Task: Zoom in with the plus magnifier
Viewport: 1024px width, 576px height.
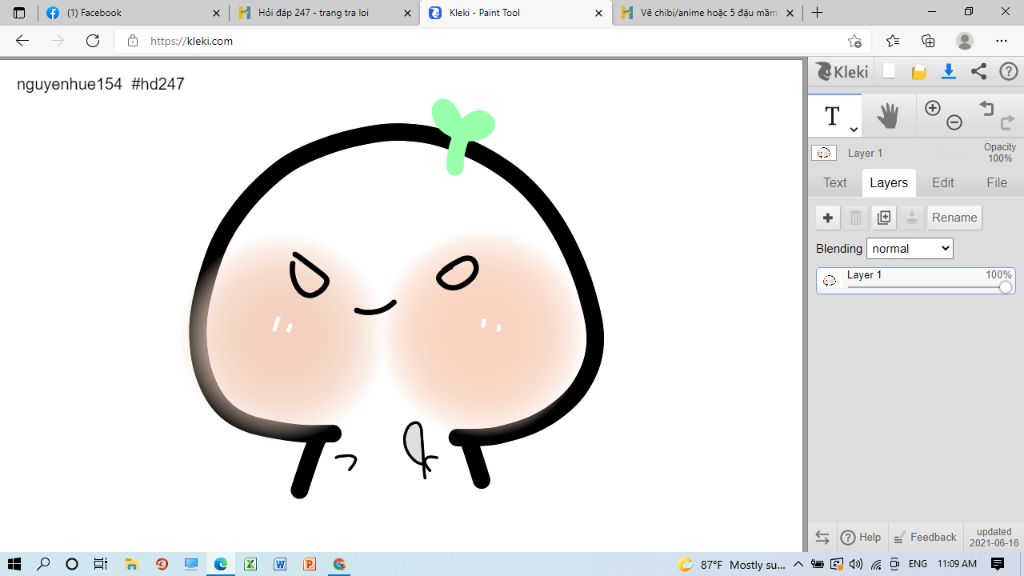Action: (x=933, y=108)
